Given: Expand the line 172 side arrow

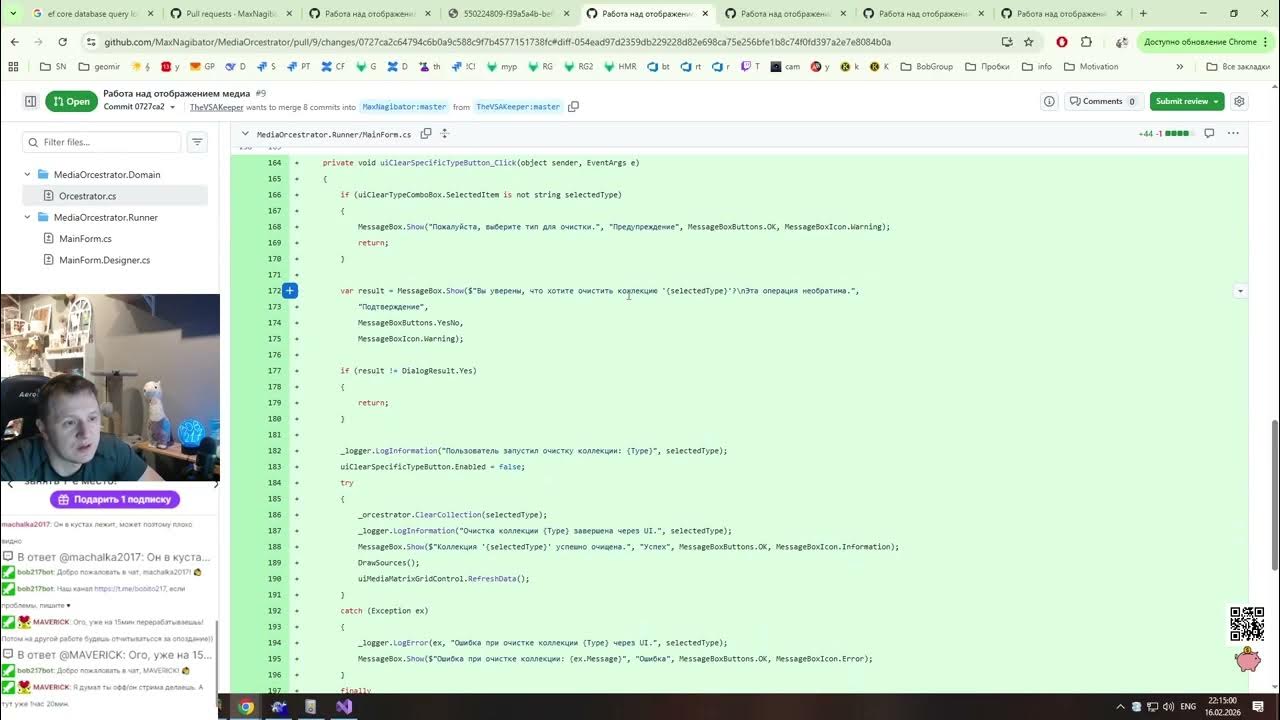Looking at the screenshot, I should pos(1240,291).
